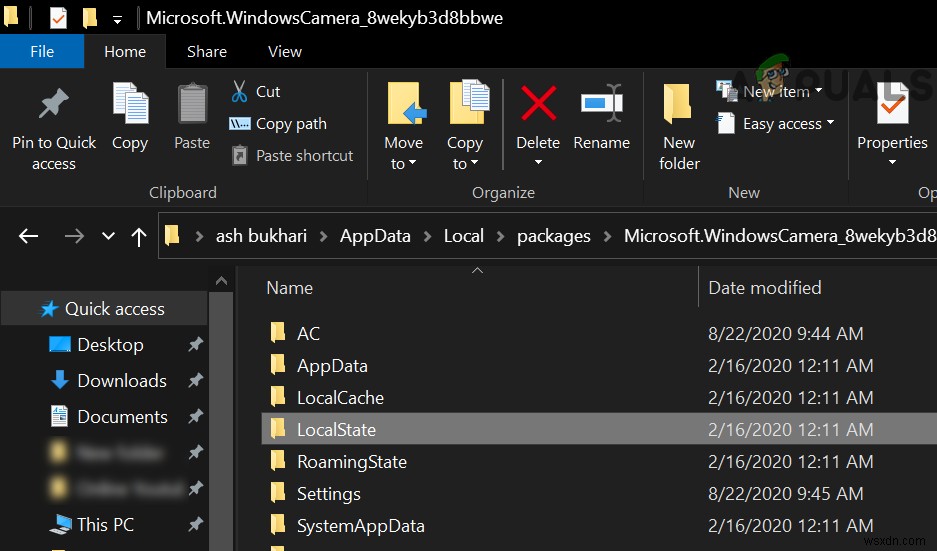Click the Rename icon
Viewport: 937px width, 551px height.
[x=601, y=104]
